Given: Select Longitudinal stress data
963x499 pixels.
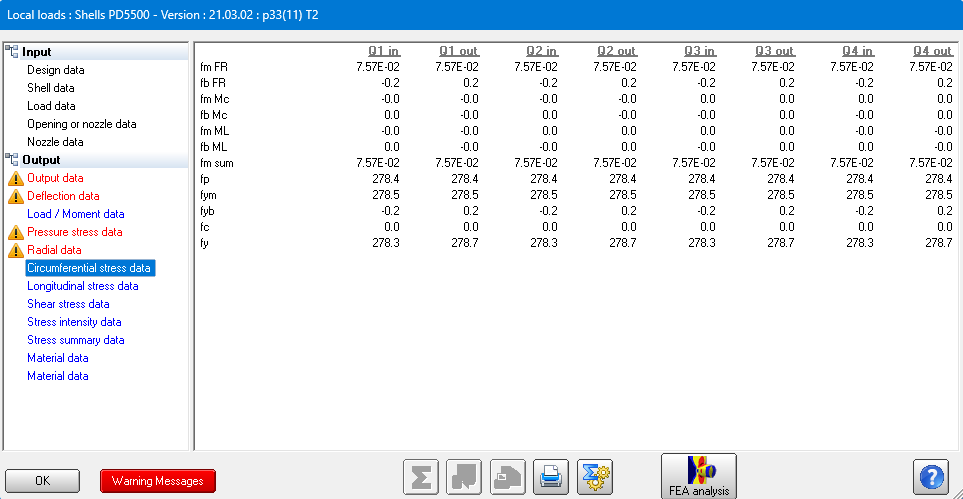Looking at the screenshot, I should click(83, 286).
